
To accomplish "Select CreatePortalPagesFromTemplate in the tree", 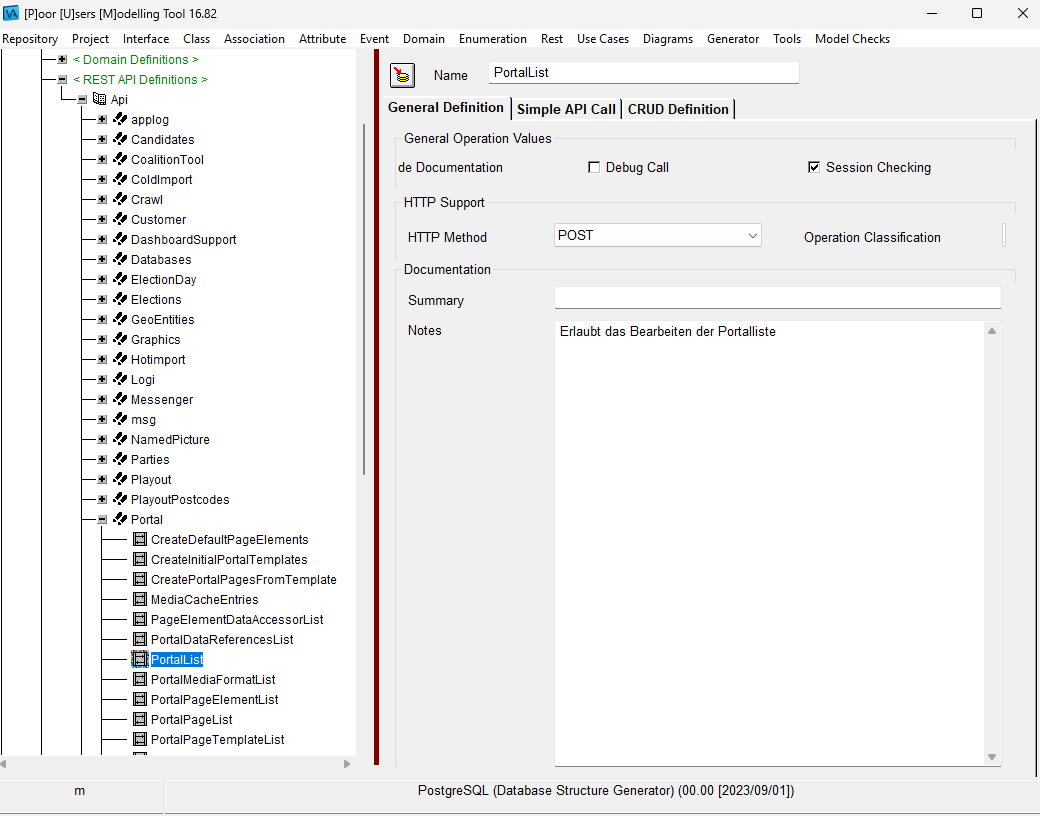I will 243,579.
